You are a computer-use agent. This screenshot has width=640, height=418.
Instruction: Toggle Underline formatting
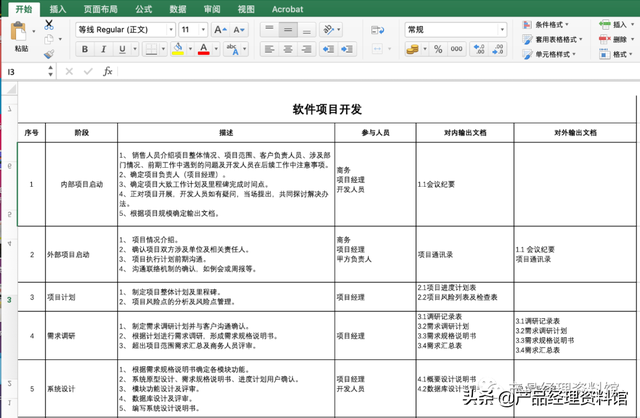pos(122,49)
